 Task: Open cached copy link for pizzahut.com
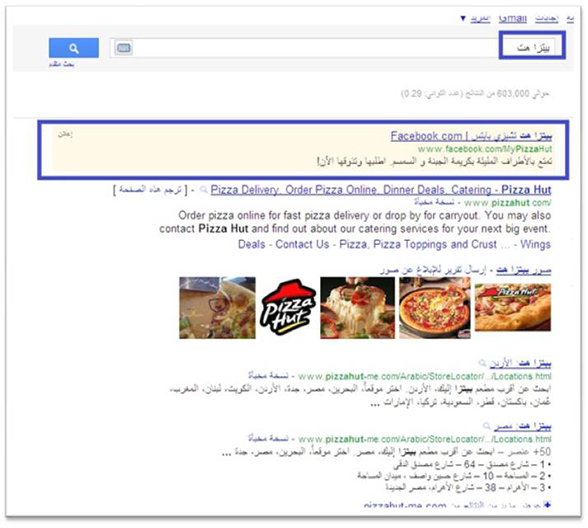pos(434,202)
